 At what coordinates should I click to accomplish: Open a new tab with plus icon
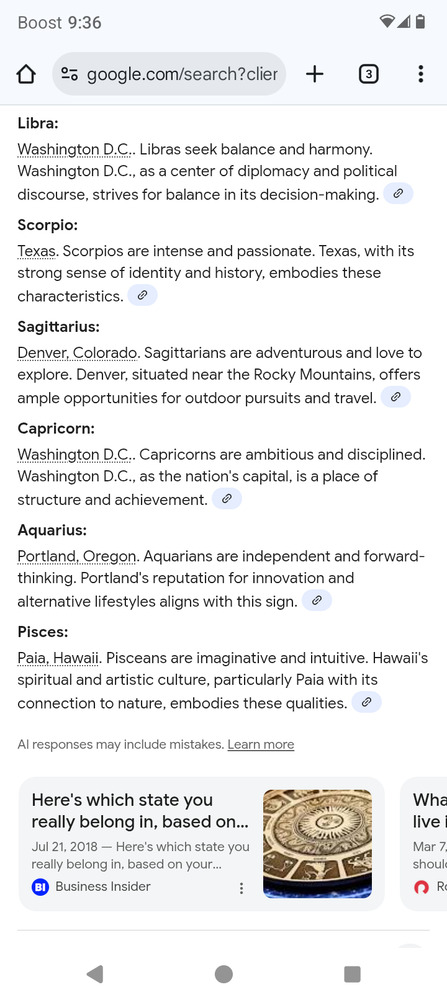314,75
